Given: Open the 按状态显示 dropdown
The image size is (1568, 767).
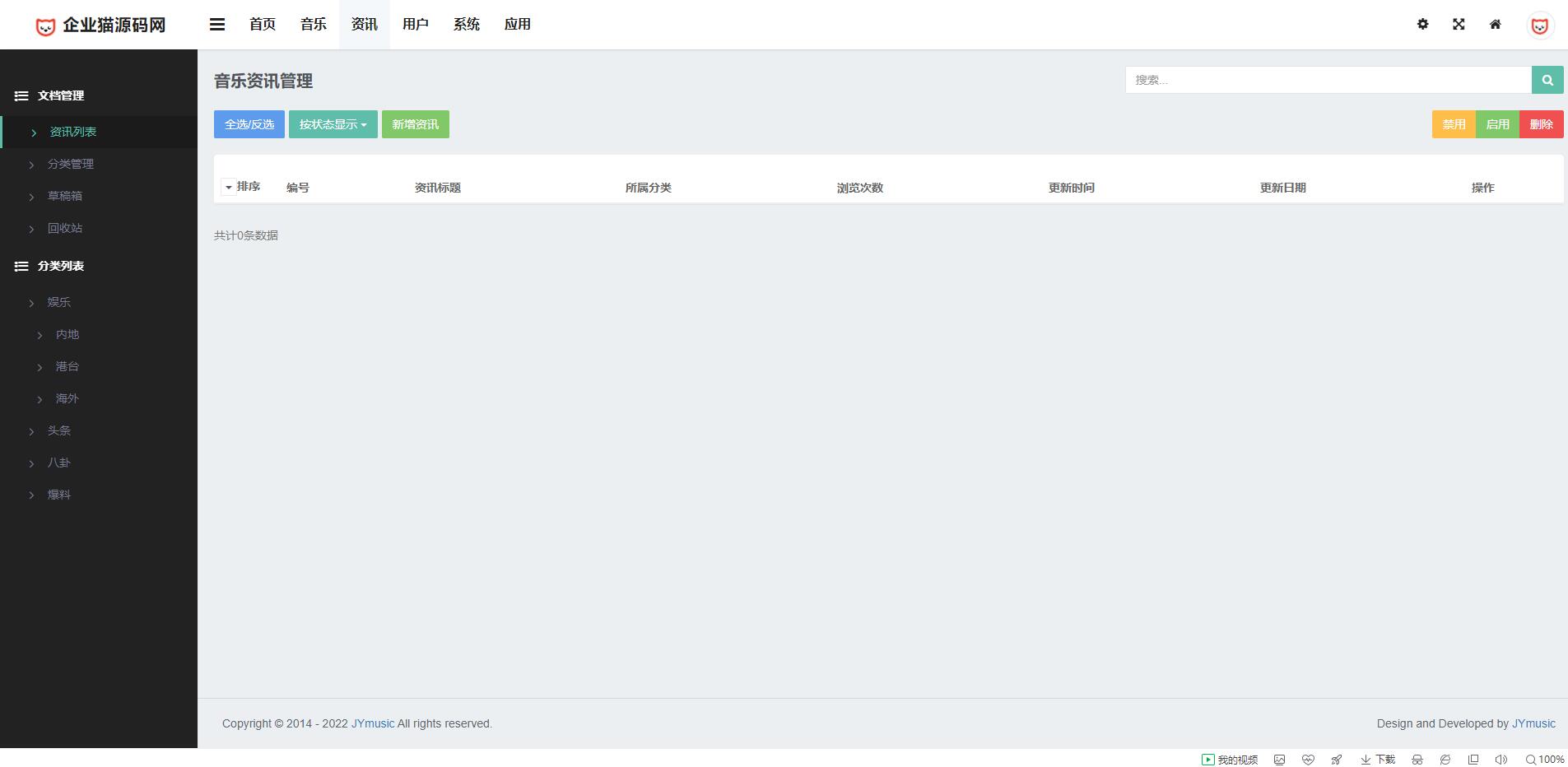Looking at the screenshot, I should pos(333,124).
